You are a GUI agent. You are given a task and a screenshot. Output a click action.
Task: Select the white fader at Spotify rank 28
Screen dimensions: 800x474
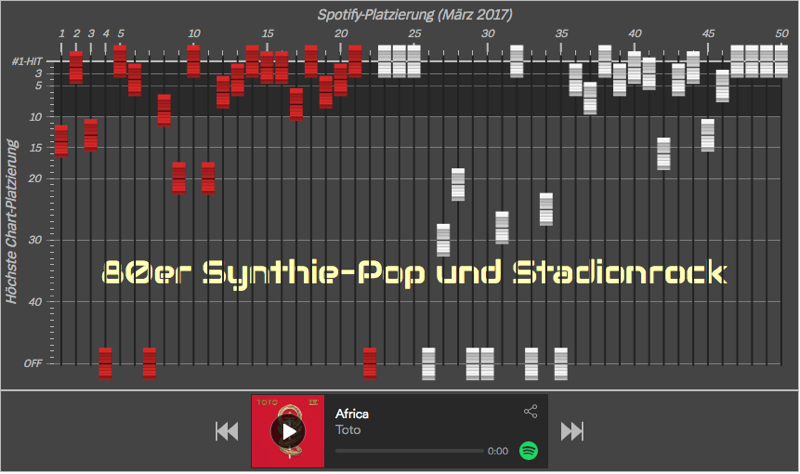[458, 185]
